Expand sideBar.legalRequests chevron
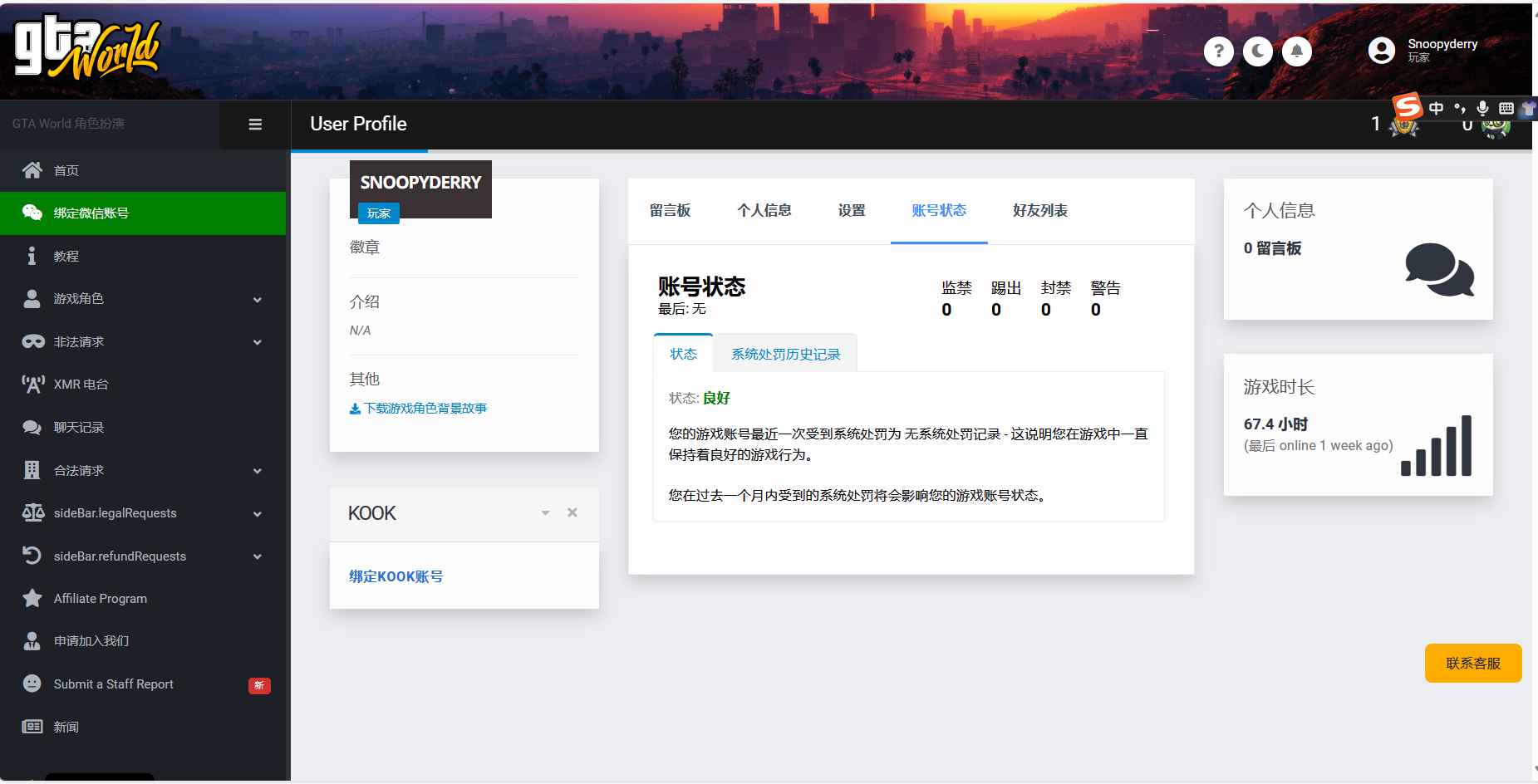 pyautogui.click(x=258, y=514)
